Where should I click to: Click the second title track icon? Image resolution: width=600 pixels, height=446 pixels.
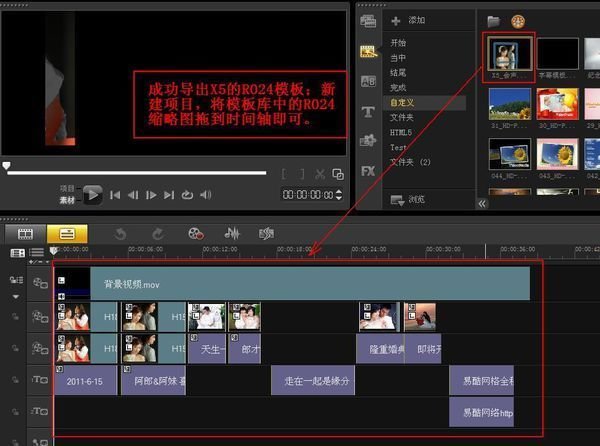[x=40, y=412]
